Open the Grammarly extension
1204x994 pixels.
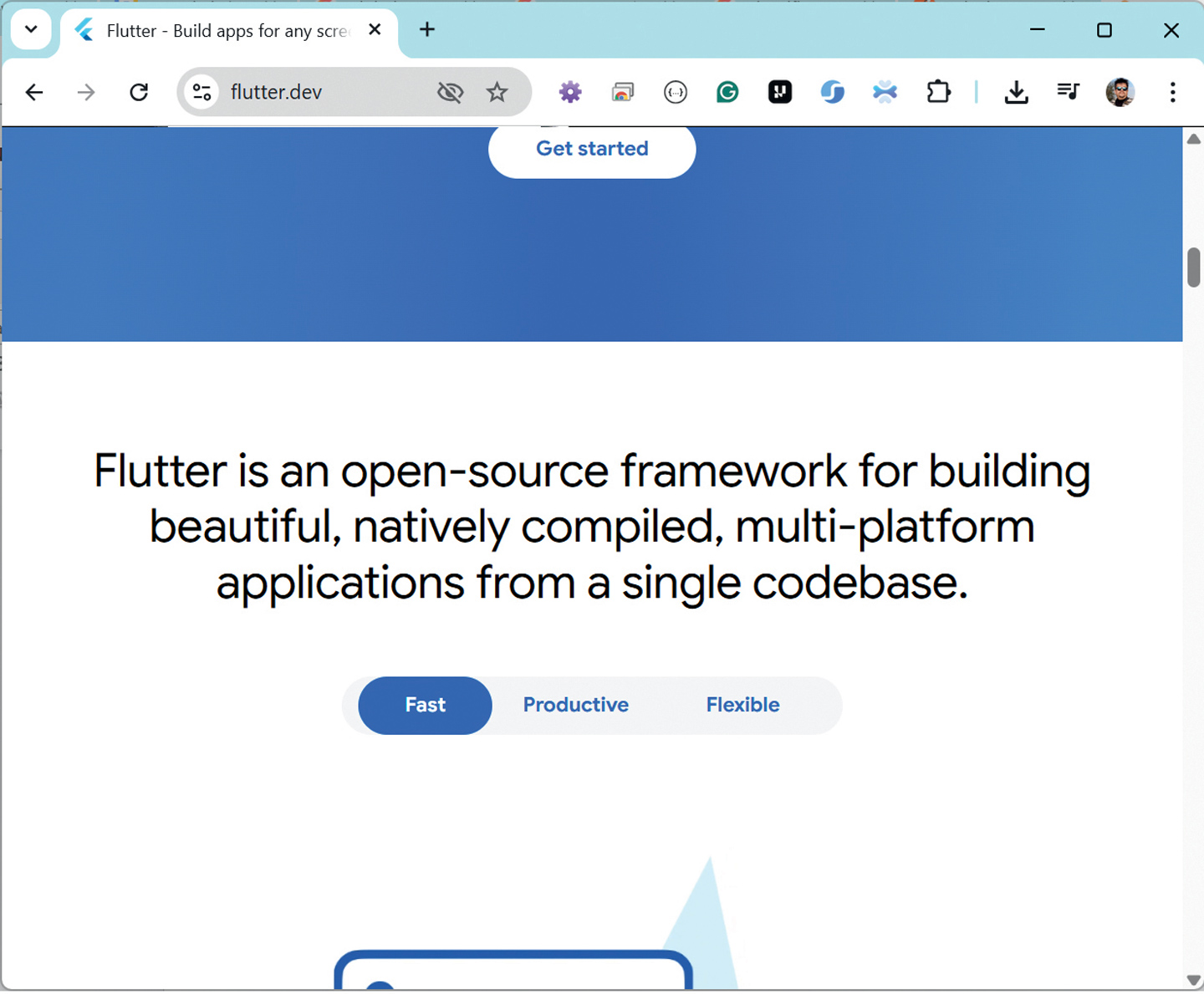[727, 92]
